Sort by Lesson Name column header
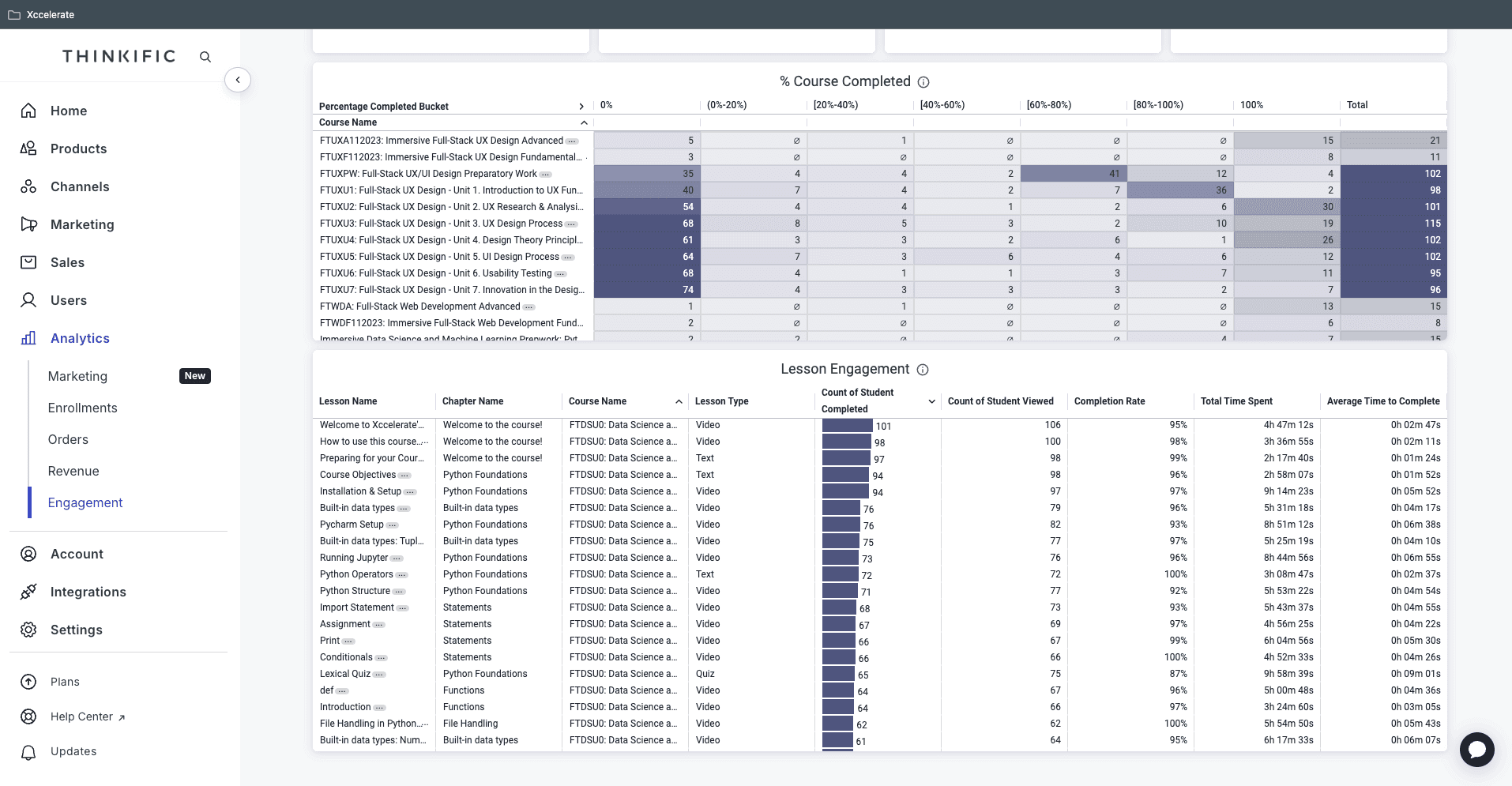 point(348,401)
